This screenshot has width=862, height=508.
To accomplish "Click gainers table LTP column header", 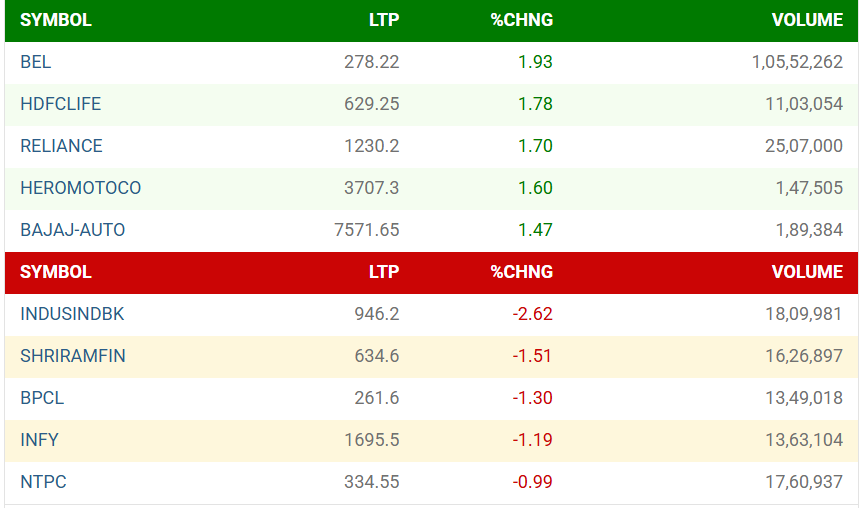I will [384, 20].
